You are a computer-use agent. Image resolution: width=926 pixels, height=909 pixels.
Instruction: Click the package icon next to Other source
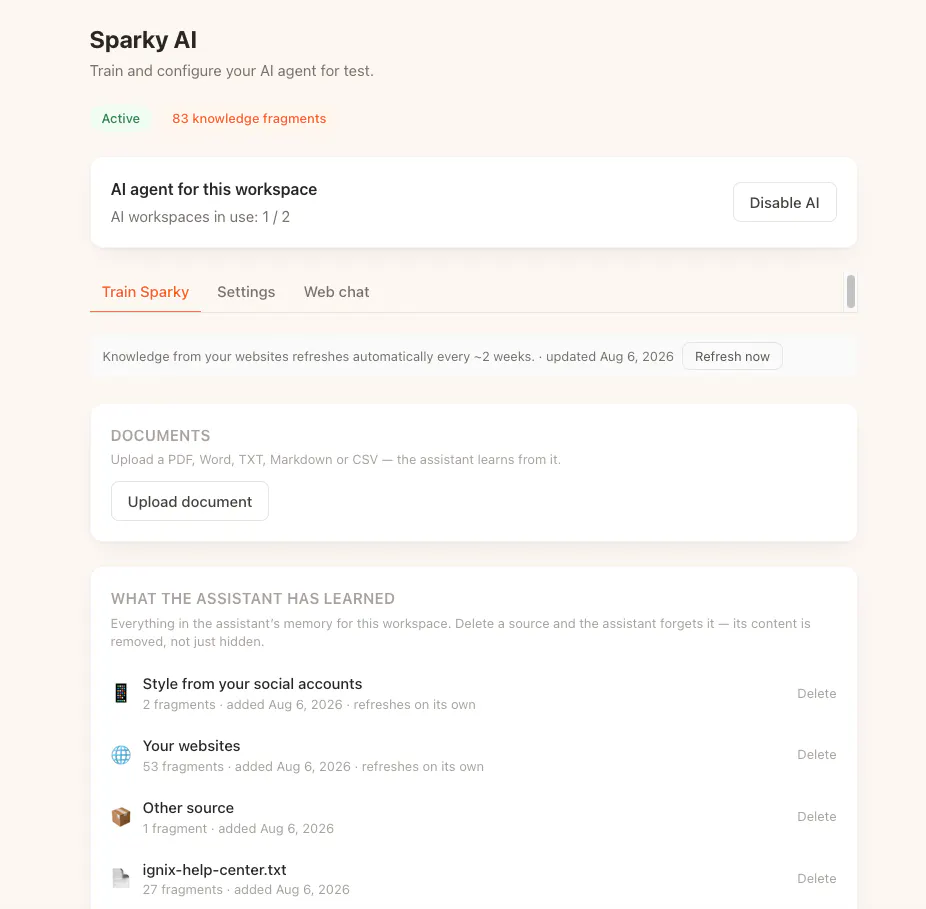click(x=121, y=817)
